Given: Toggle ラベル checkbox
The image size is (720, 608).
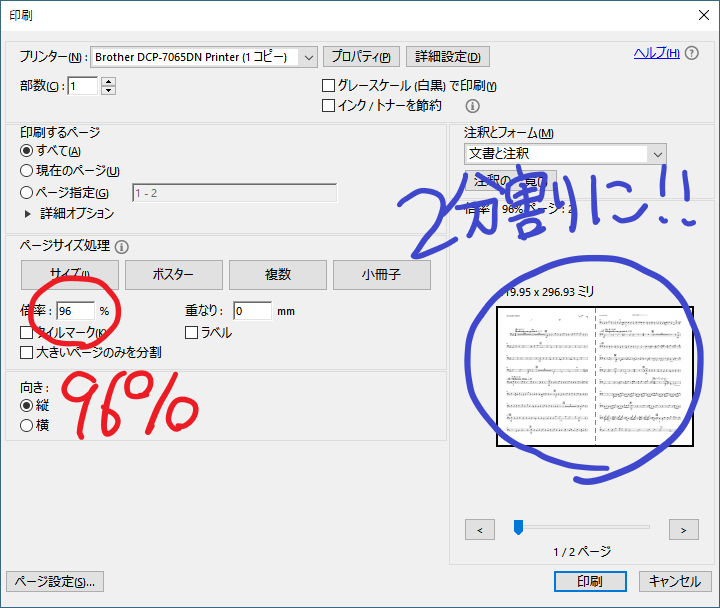Looking at the screenshot, I should pos(191,332).
